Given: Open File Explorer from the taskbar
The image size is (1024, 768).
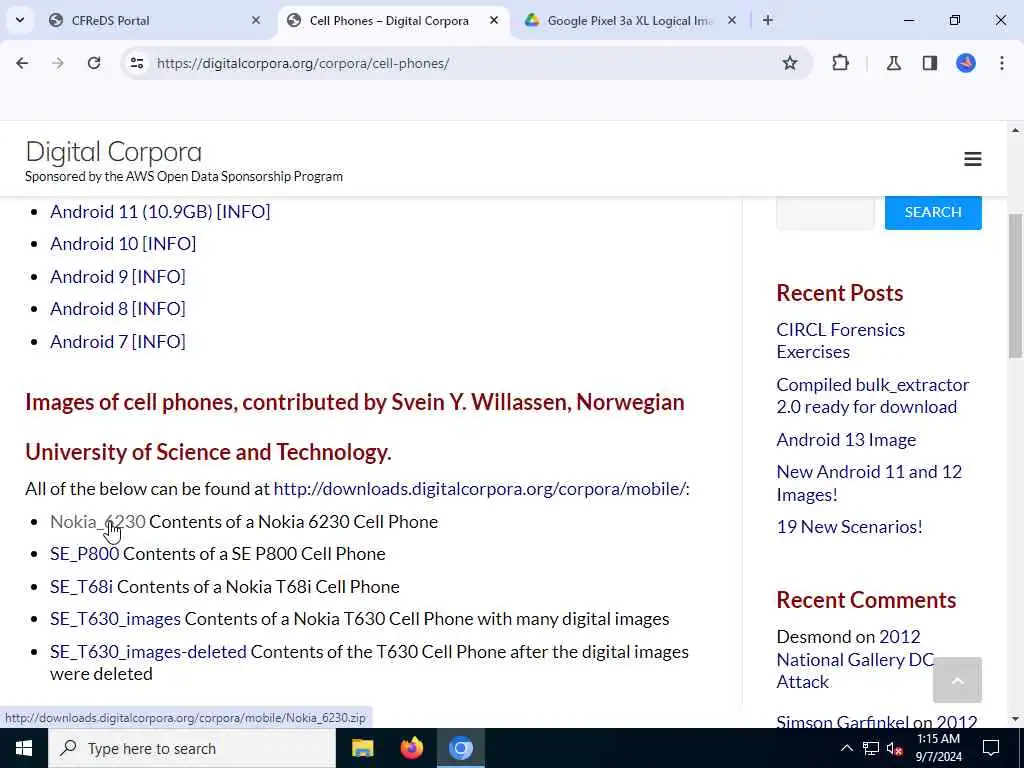Looking at the screenshot, I should 362,748.
